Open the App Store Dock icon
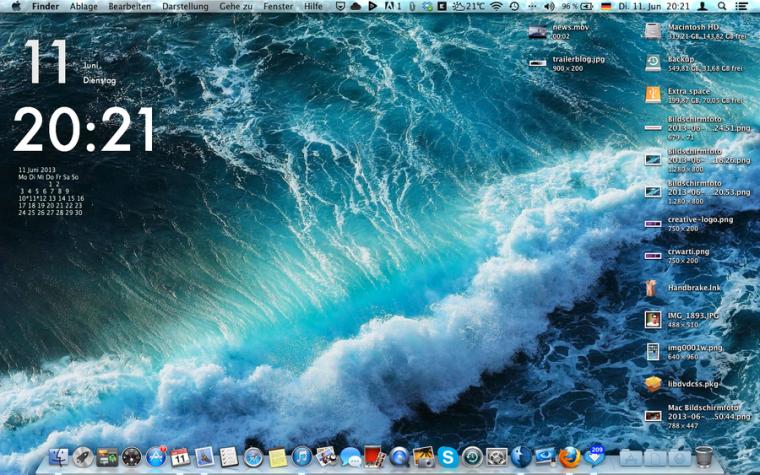The height and width of the screenshot is (475, 760). tap(156, 457)
